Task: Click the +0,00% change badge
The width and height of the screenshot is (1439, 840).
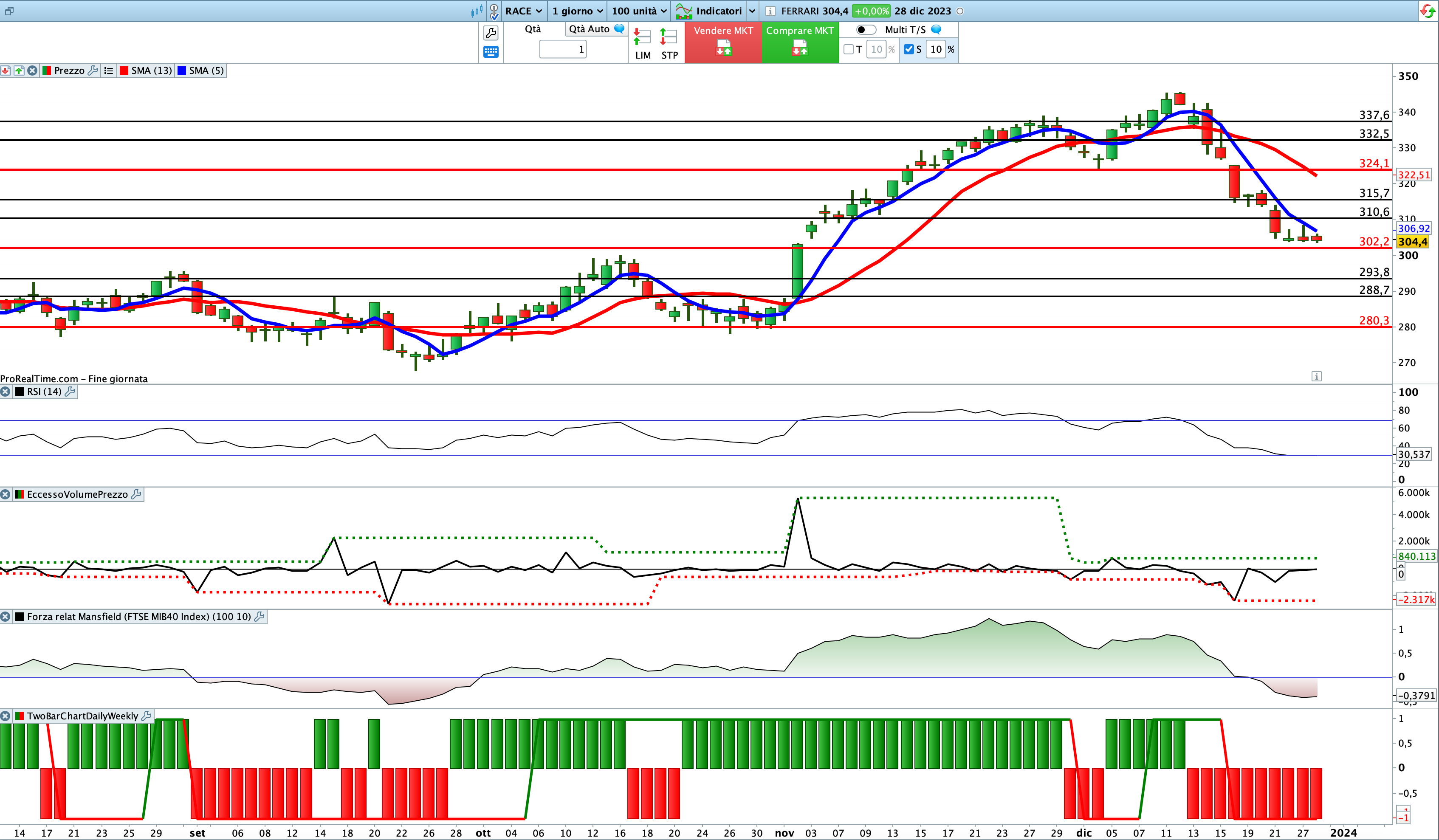Action: pyautogui.click(x=871, y=11)
